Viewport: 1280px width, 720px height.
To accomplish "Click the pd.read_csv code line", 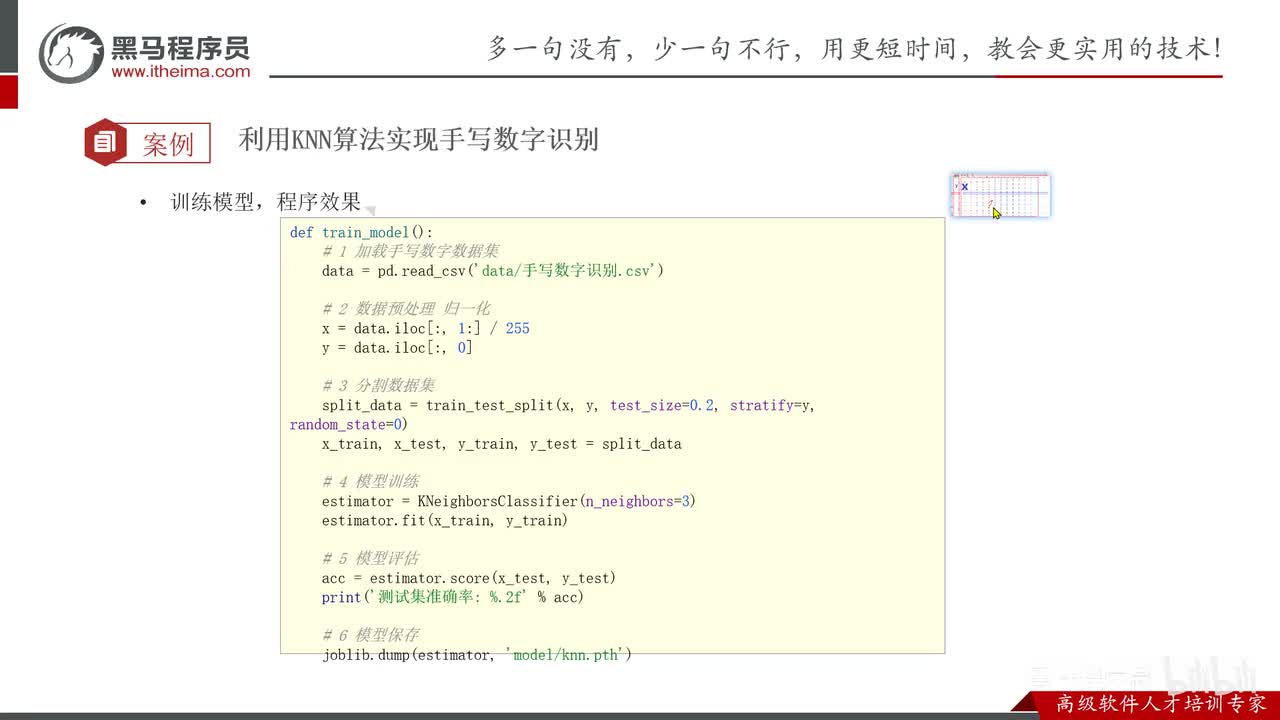I will [x=493, y=271].
